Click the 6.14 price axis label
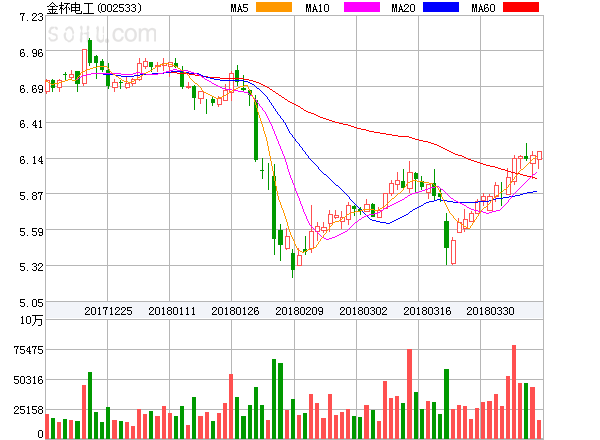Image resolution: width=600 pixels, height=440 pixels. 31,160
